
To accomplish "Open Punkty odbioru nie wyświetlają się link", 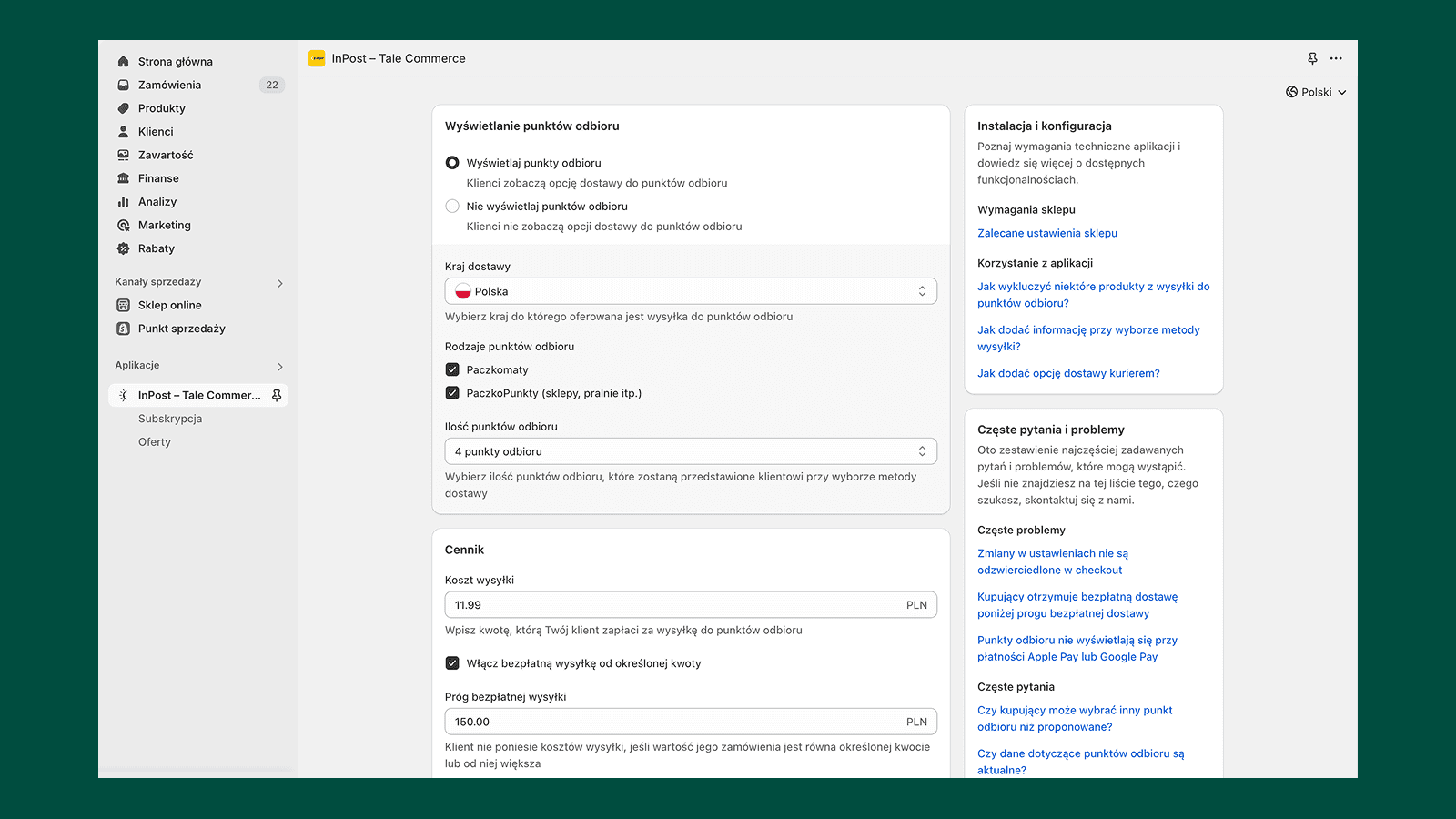I will pyautogui.click(x=1077, y=649).
